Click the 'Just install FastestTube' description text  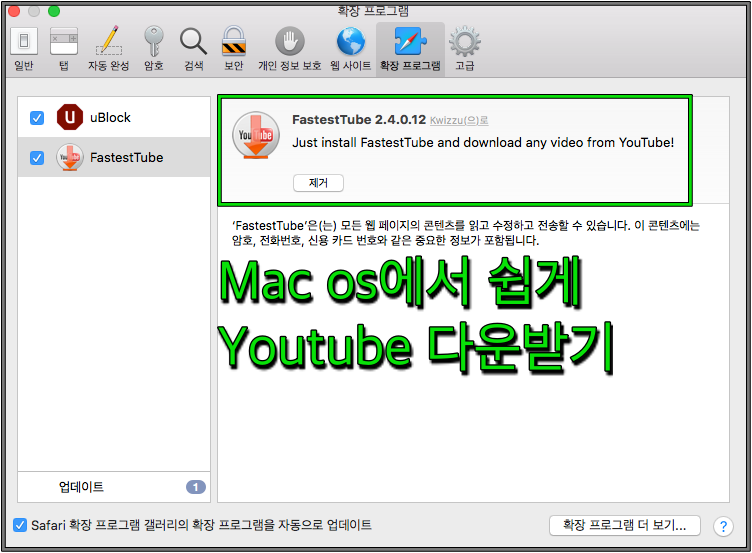click(x=483, y=142)
